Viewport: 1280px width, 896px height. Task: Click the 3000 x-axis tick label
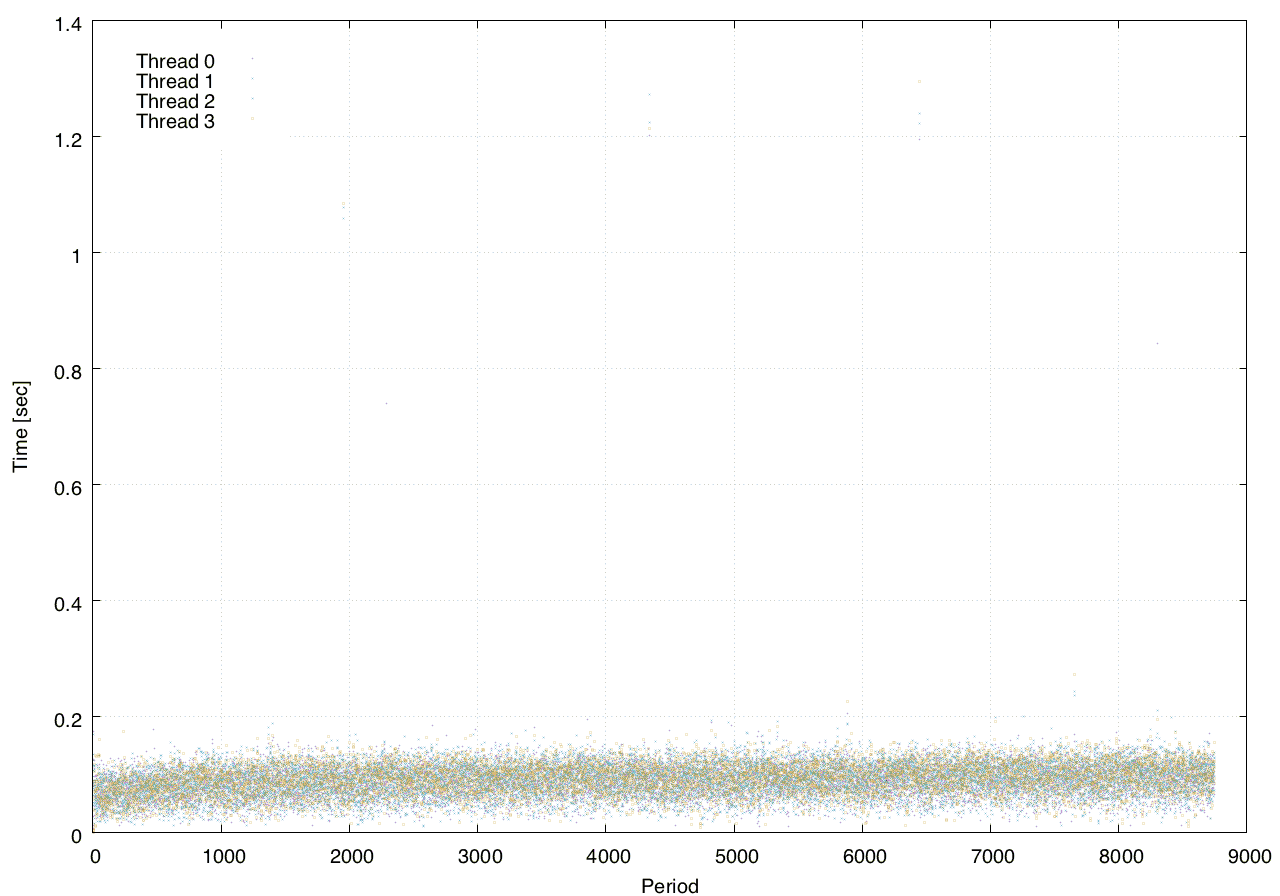[x=478, y=856]
